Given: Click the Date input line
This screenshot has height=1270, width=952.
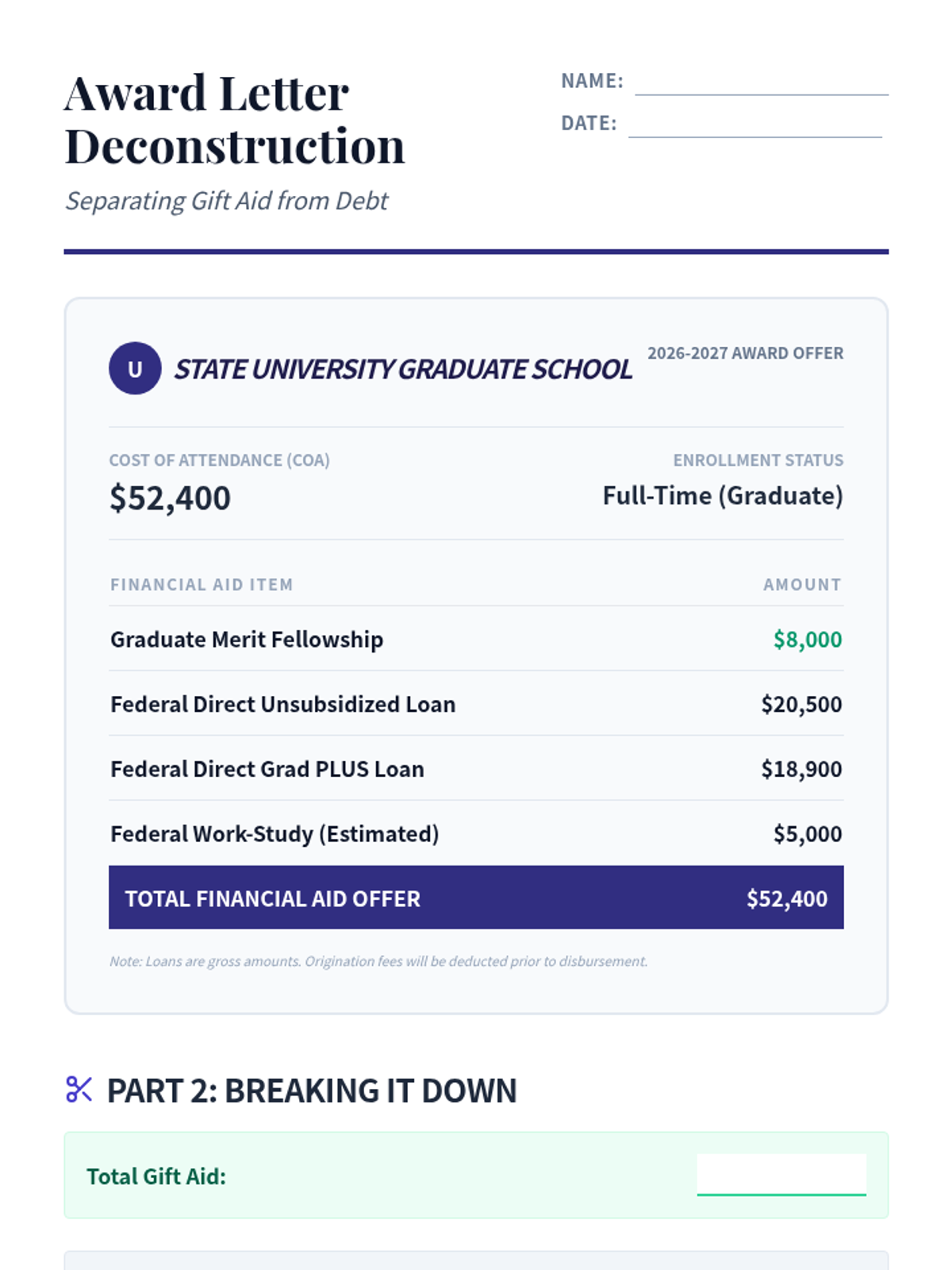Looking at the screenshot, I should [x=754, y=124].
